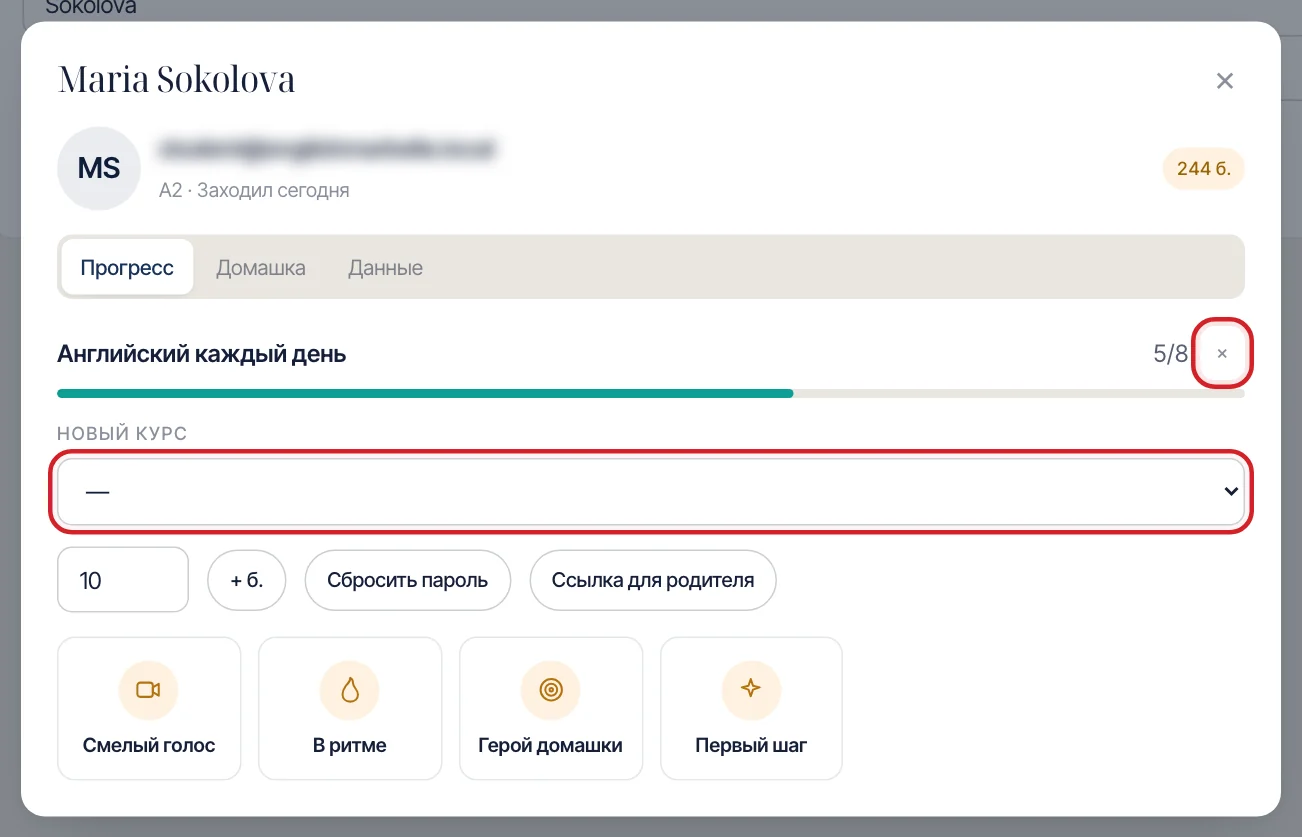
Task: Switch to the Домашка tab
Action: click(261, 268)
